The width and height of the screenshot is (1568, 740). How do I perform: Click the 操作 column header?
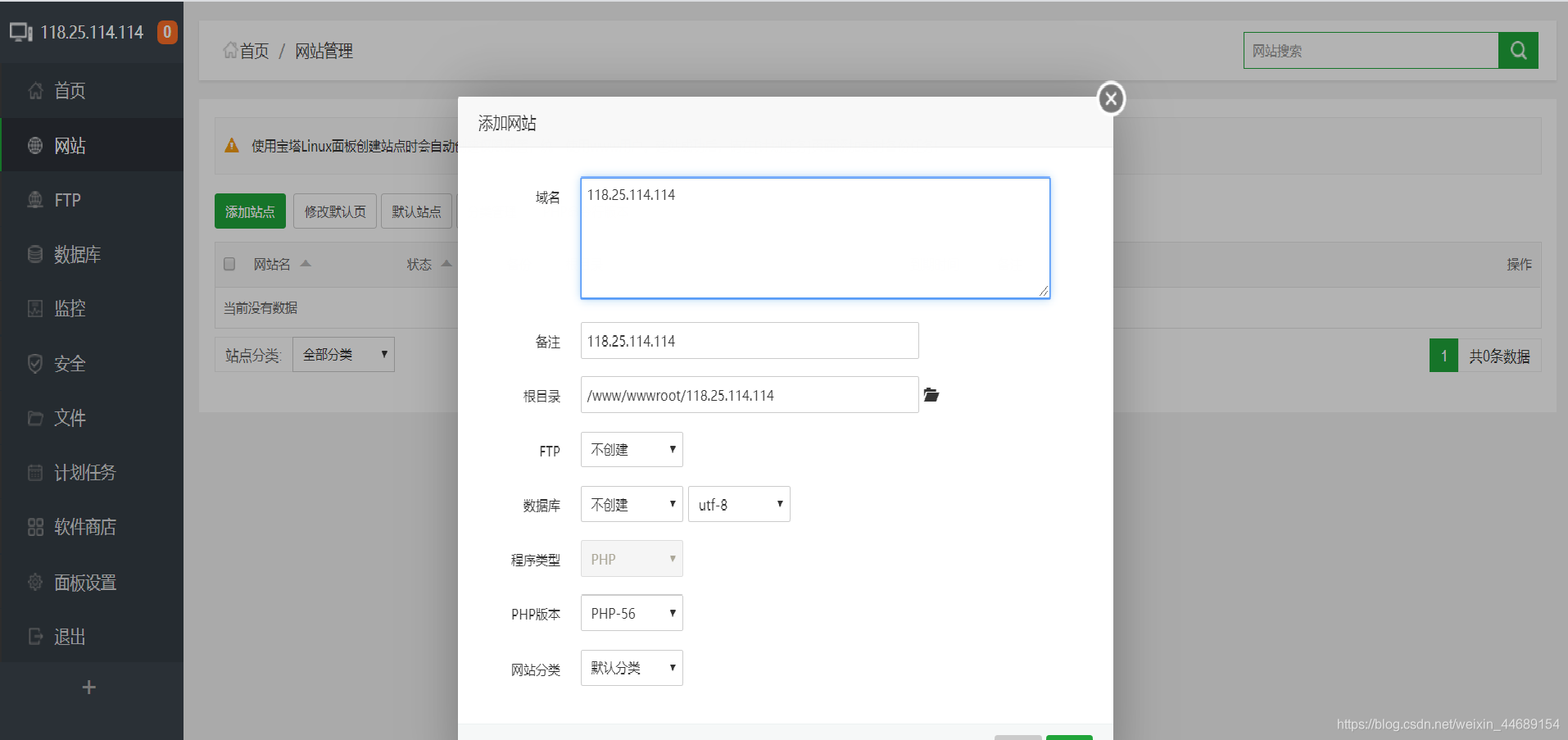(1519, 264)
